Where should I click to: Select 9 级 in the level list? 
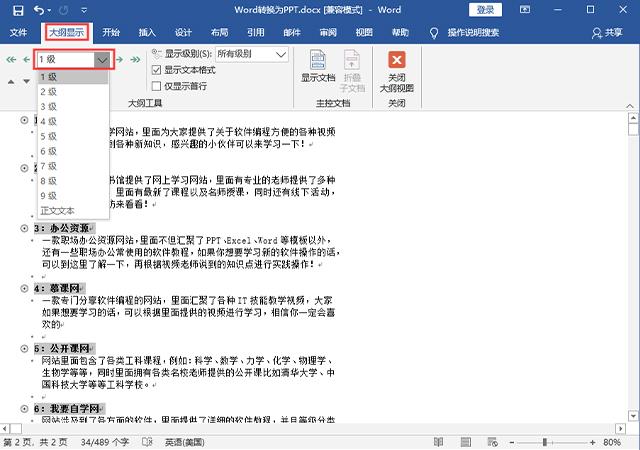pyautogui.click(x=73, y=196)
